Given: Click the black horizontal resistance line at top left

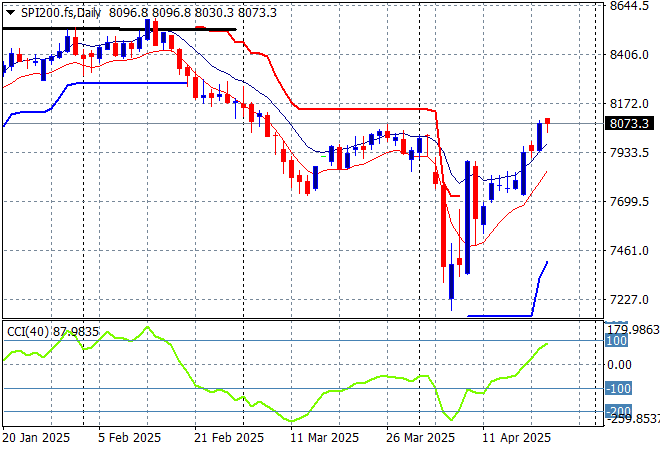Looking at the screenshot, I should [x=119, y=29].
